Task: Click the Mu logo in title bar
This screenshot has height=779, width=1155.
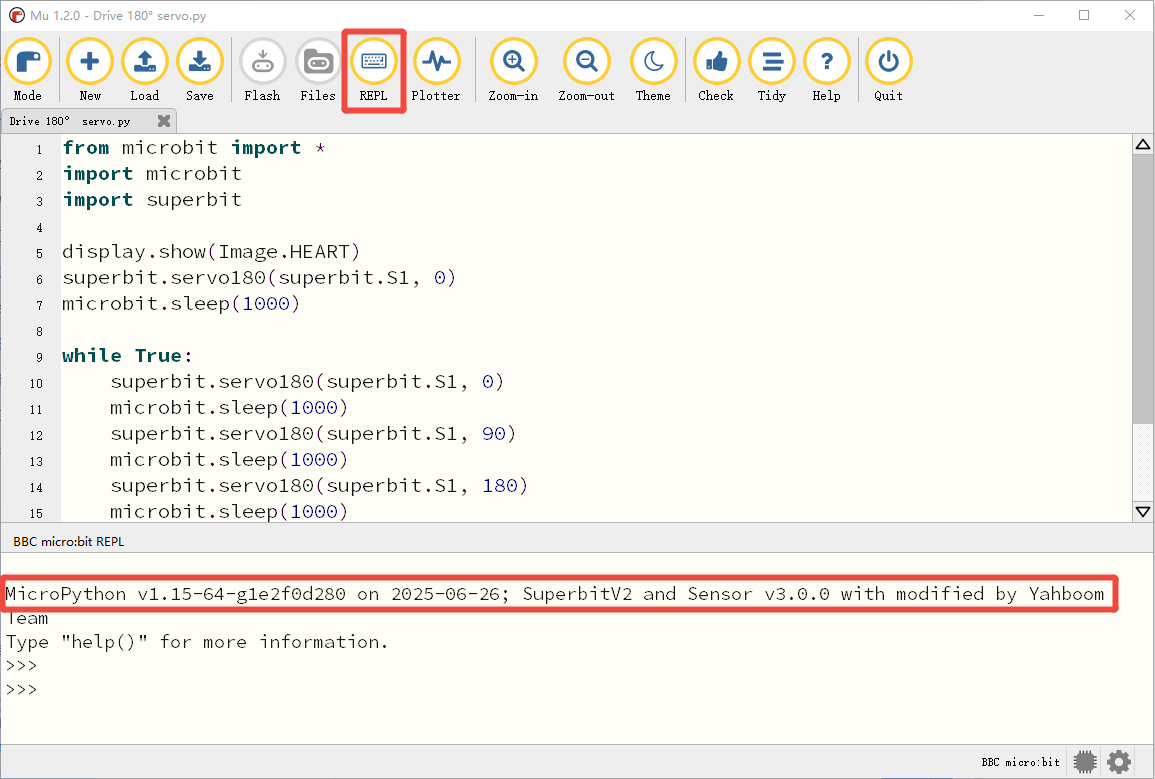Action: [x=16, y=15]
